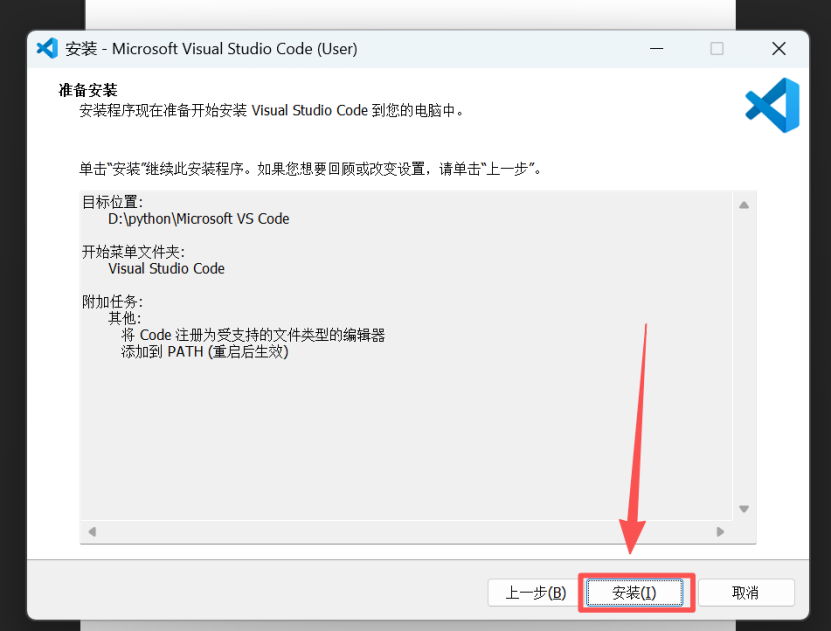Click the 开始菜单文件夹 label in the summary
The width and height of the screenshot is (831, 631).
(133, 252)
